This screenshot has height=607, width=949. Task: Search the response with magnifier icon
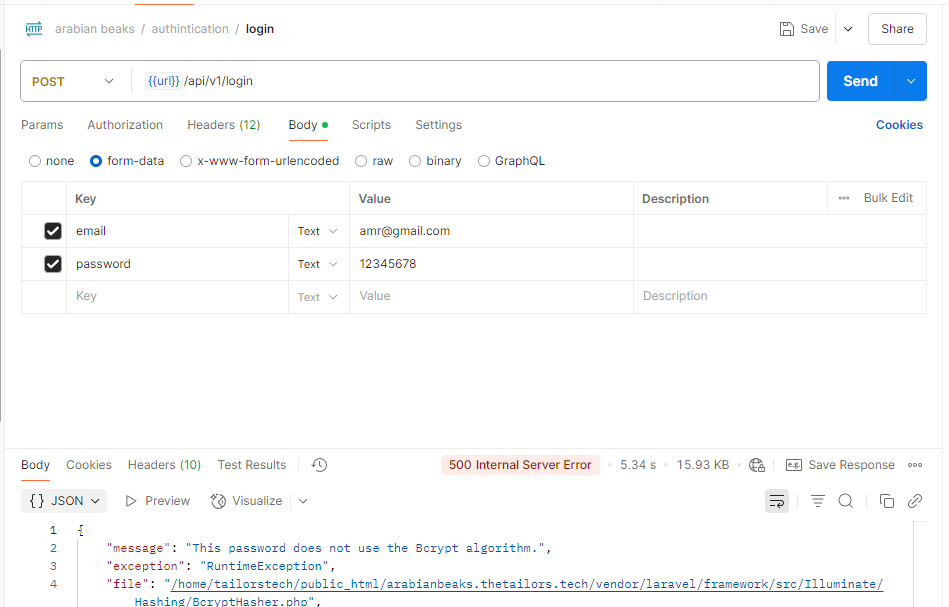coord(845,501)
